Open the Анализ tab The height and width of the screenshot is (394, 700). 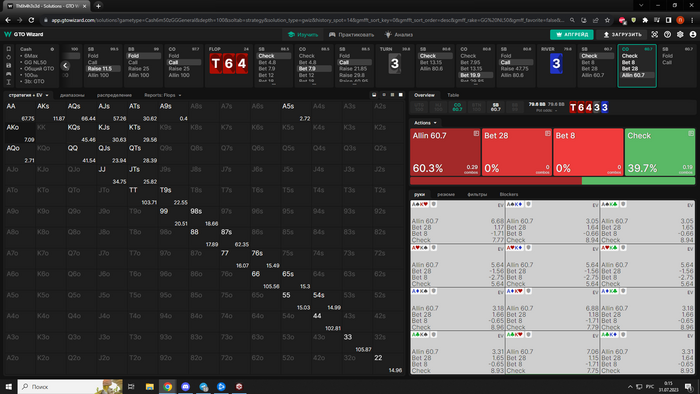(x=399, y=34)
